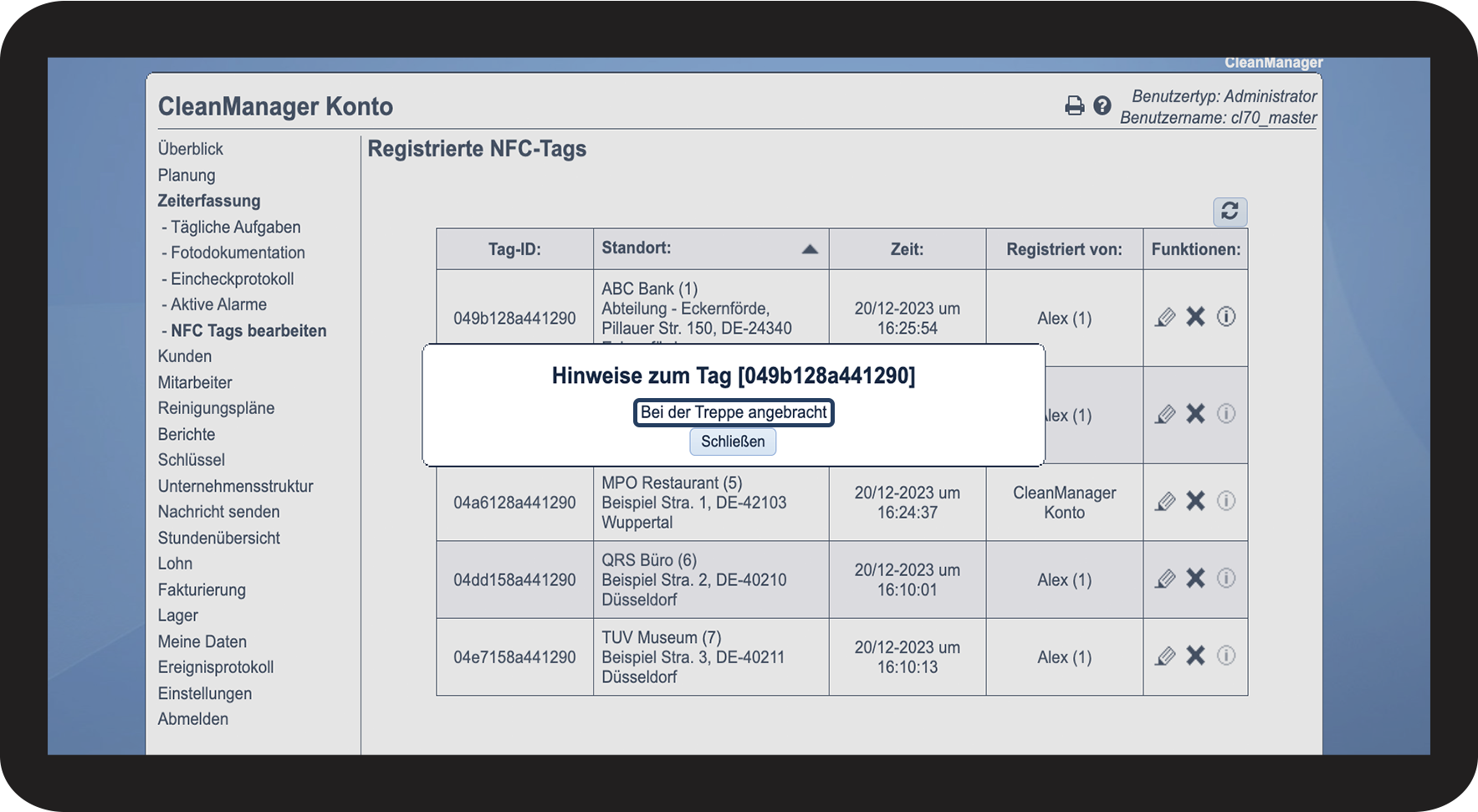
Task: Click the 'Registriert von:' column header
Action: click(x=1065, y=249)
